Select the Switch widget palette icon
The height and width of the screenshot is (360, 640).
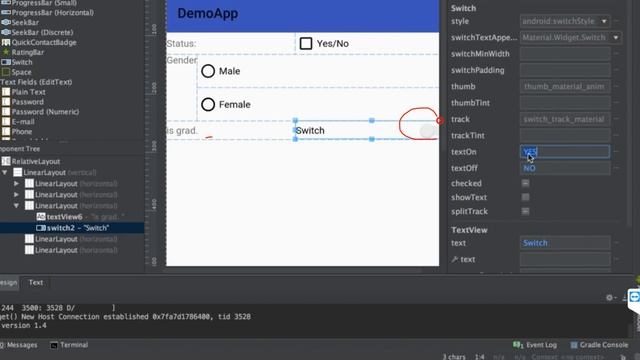(x=6, y=62)
